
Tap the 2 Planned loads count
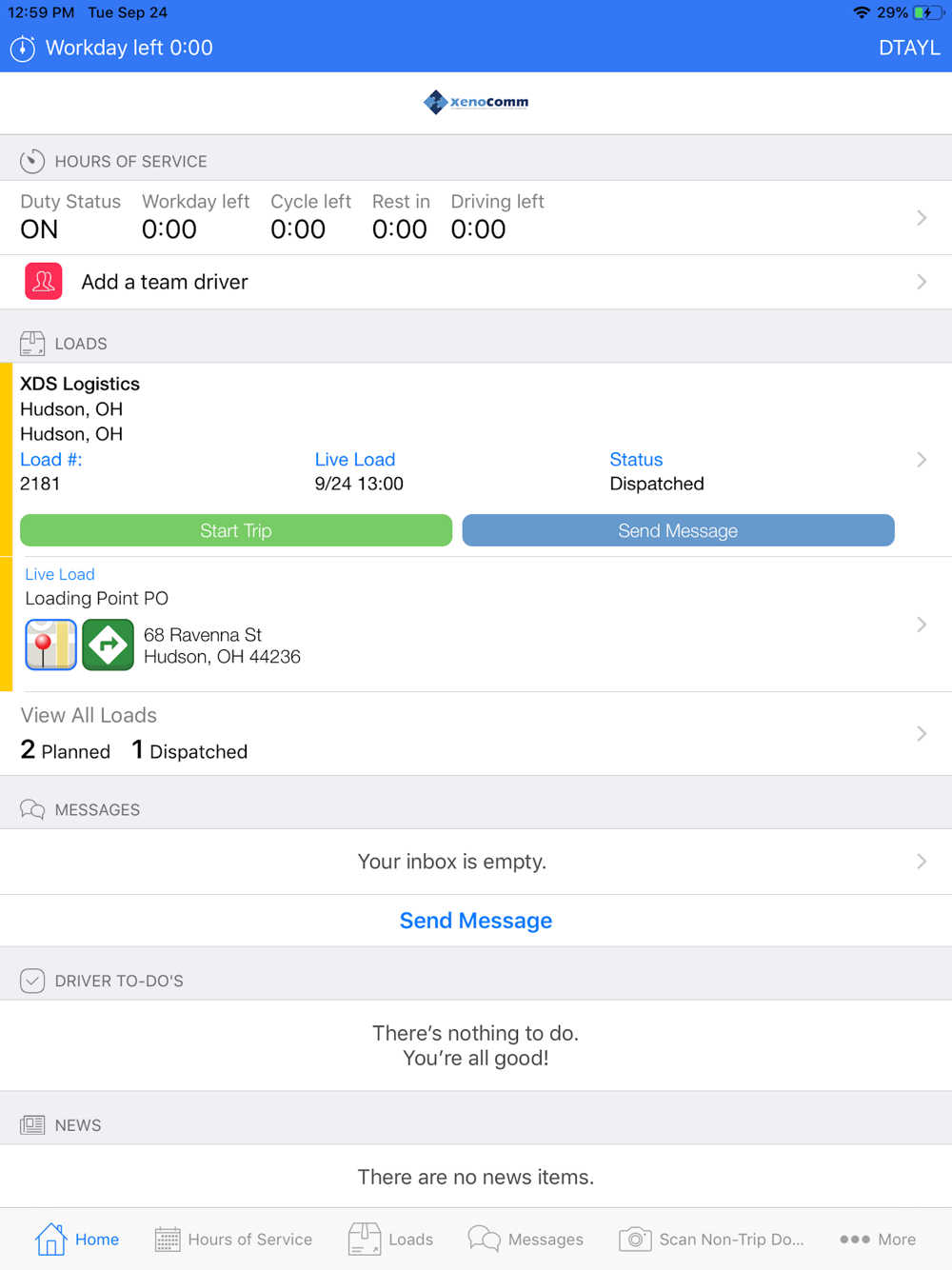click(65, 751)
